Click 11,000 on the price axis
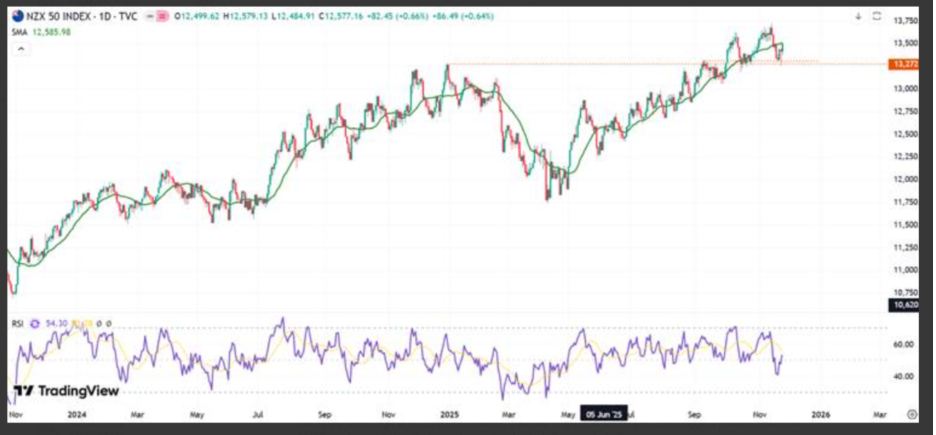Screen dimensions: 936x435 click(905, 270)
